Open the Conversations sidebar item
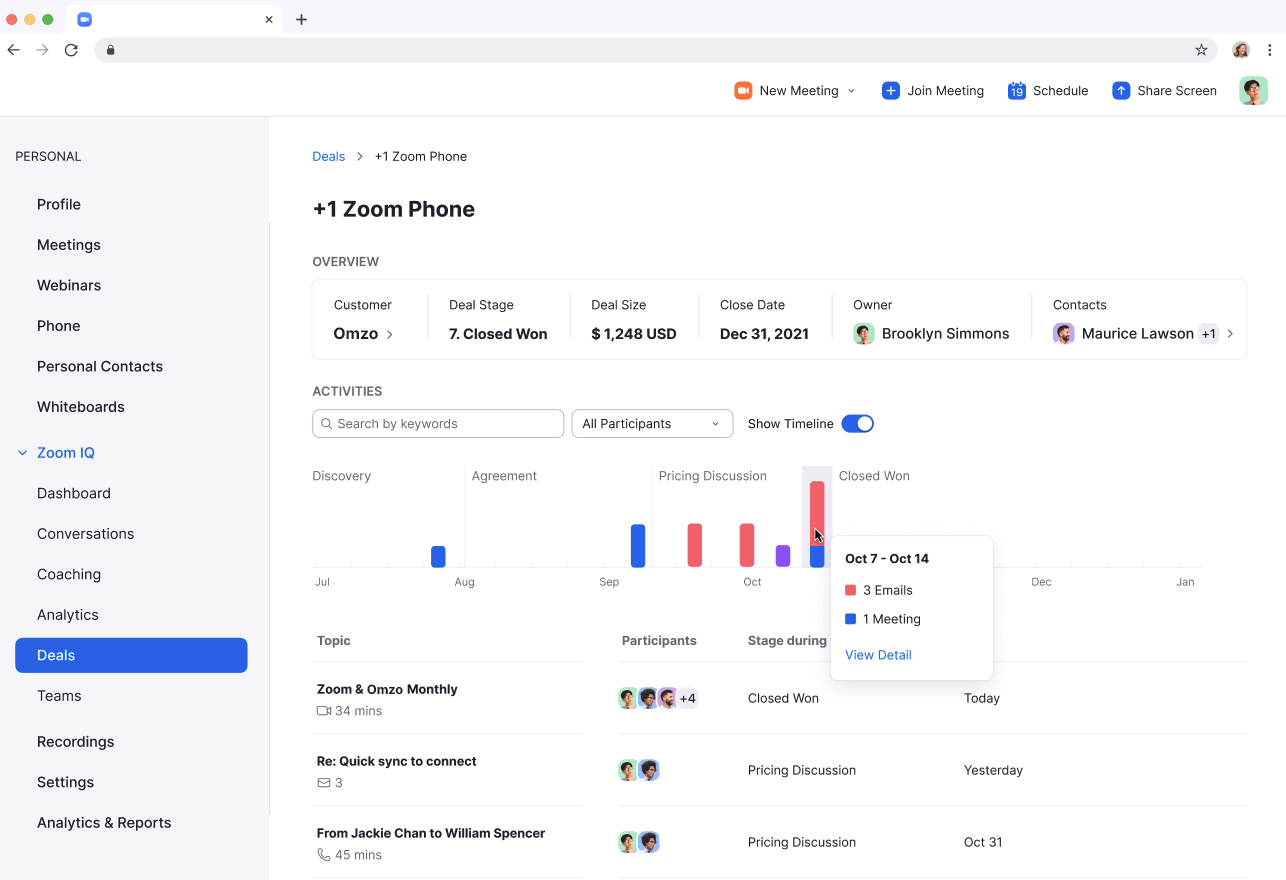Viewport: 1286px width, 880px height. 85,533
